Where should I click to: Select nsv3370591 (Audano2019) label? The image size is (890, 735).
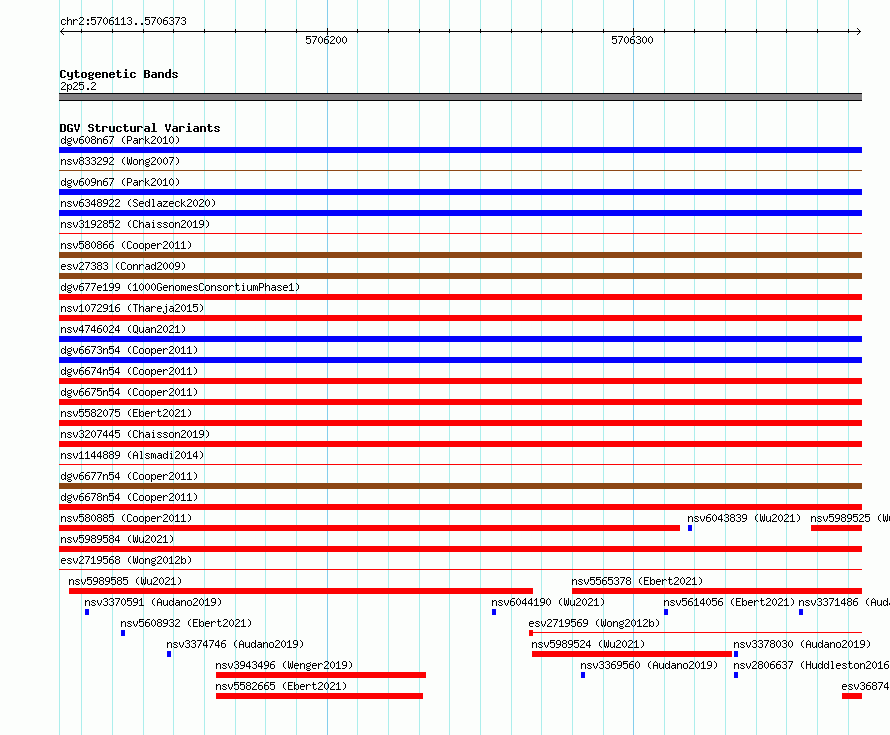(153, 602)
